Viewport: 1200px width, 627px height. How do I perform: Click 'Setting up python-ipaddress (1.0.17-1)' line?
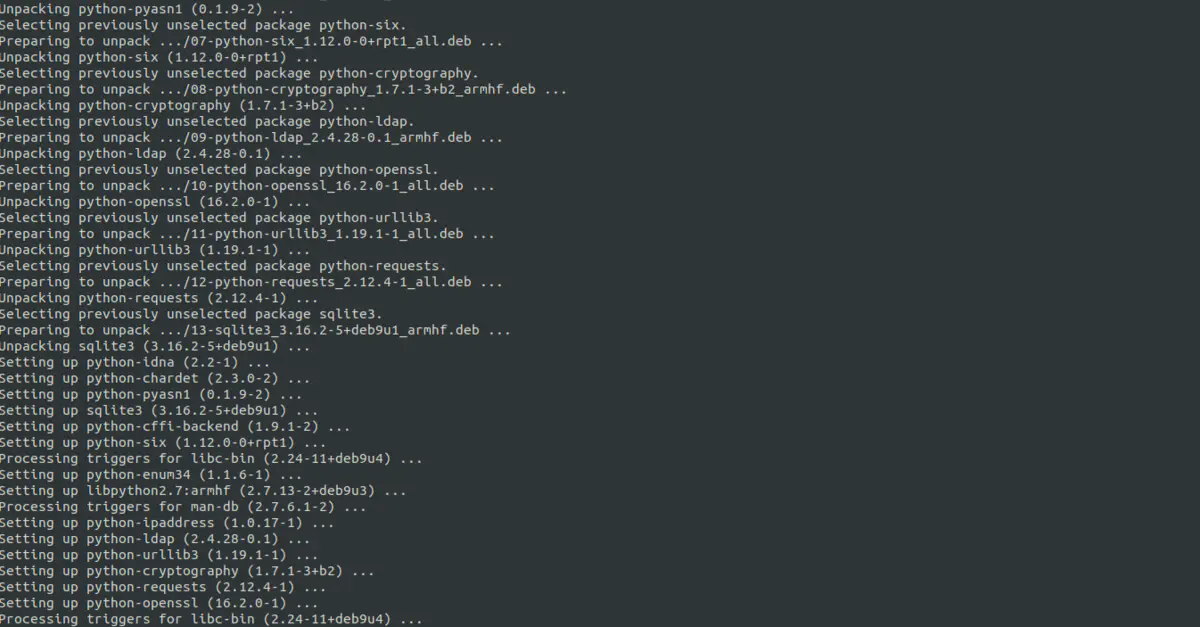(167, 521)
